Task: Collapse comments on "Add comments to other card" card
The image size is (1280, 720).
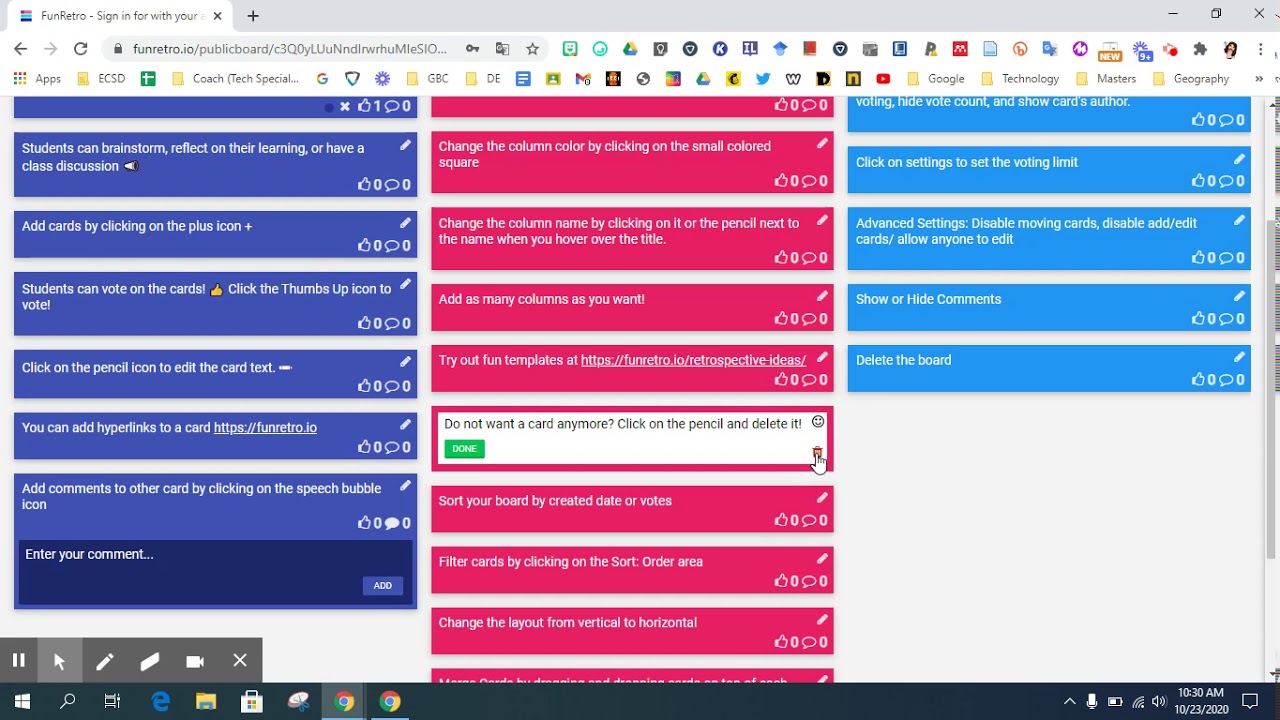Action: point(391,523)
